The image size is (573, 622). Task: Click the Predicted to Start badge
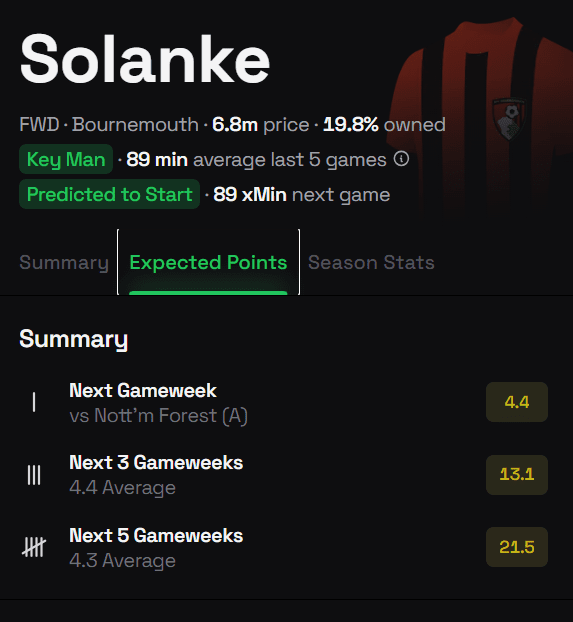(x=110, y=194)
